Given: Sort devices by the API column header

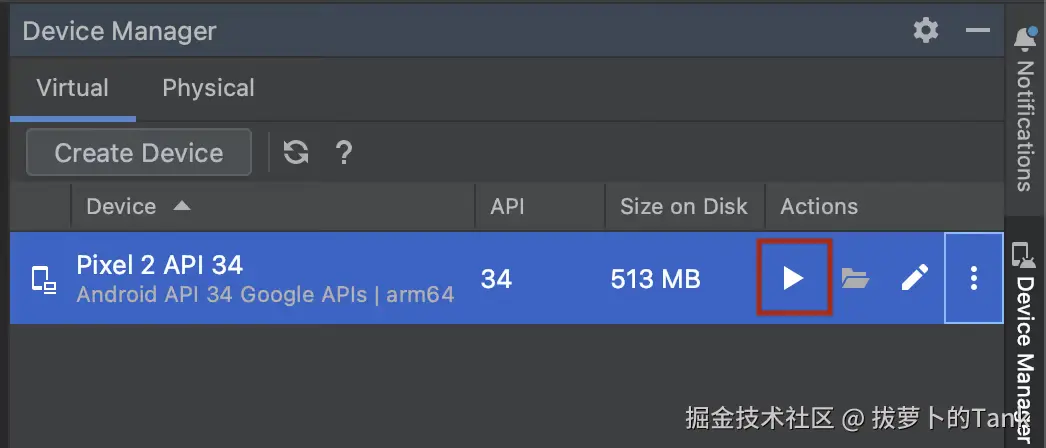Looking at the screenshot, I should coord(507,207).
